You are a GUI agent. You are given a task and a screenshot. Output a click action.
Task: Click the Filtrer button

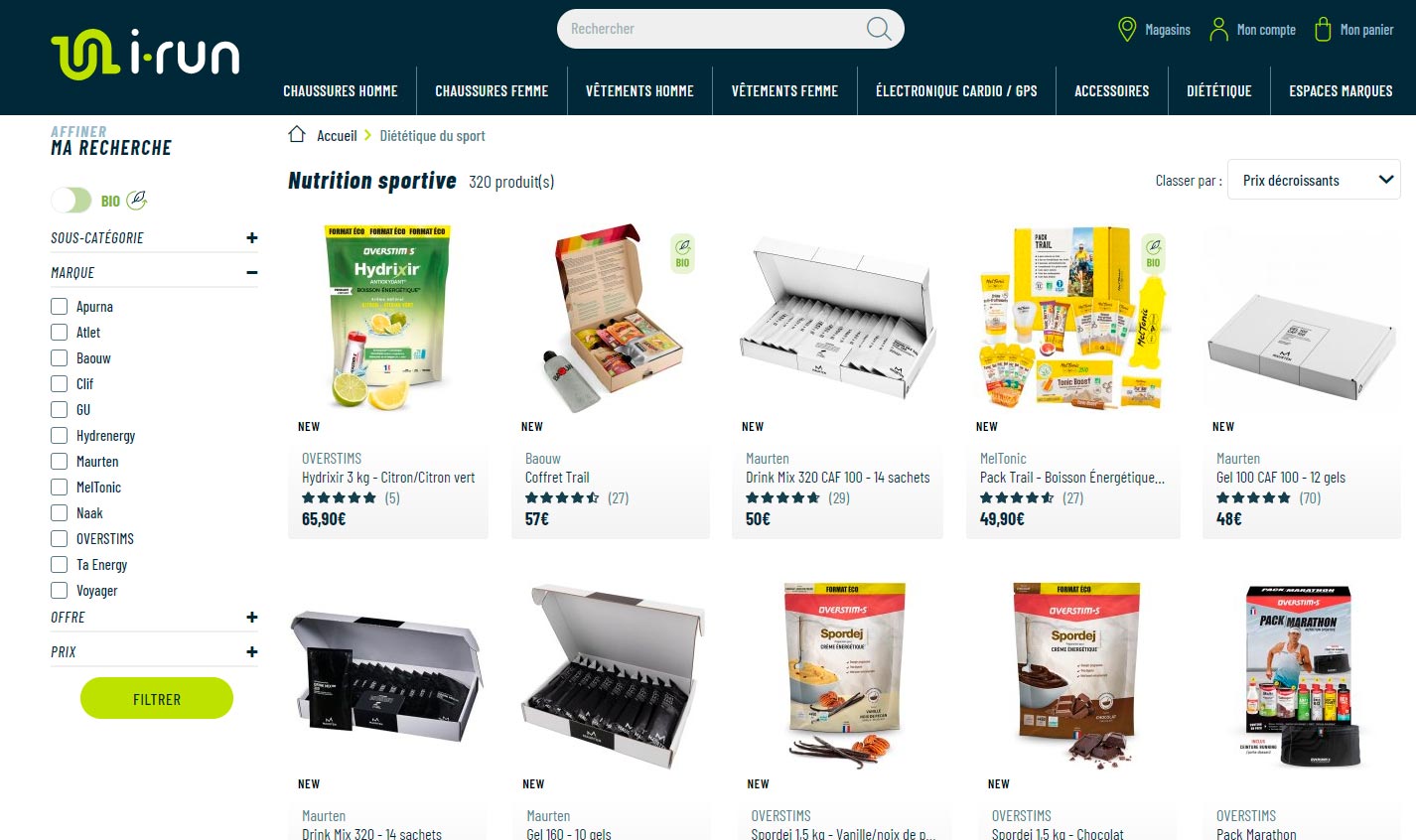[157, 698]
